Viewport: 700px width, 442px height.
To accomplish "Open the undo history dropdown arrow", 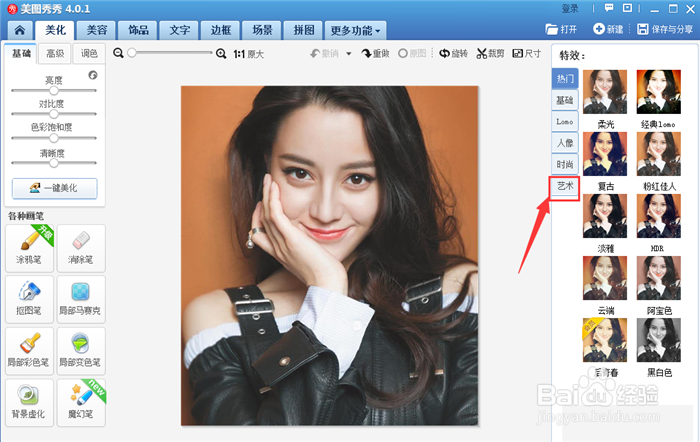I will tap(349, 54).
